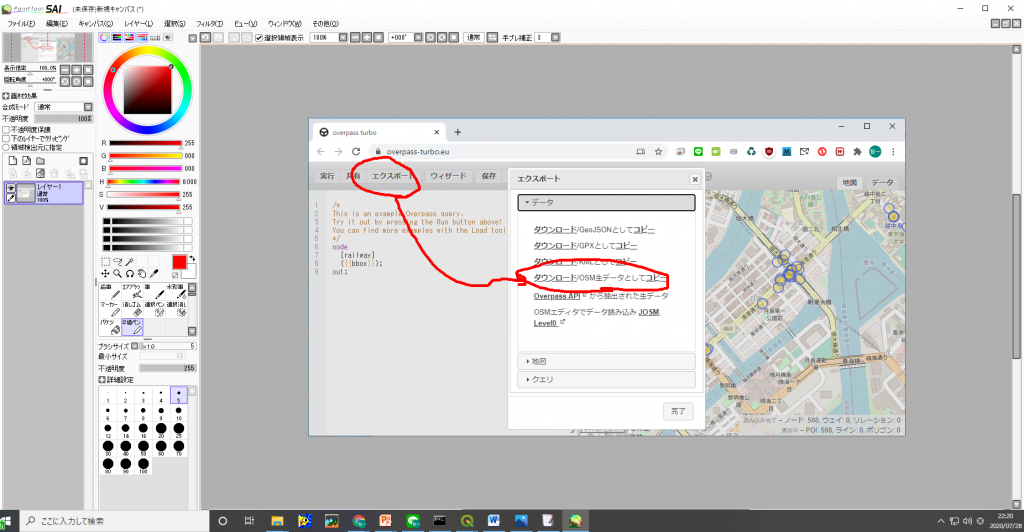Enable the preserve opacity checkbox

[x=6, y=129]
